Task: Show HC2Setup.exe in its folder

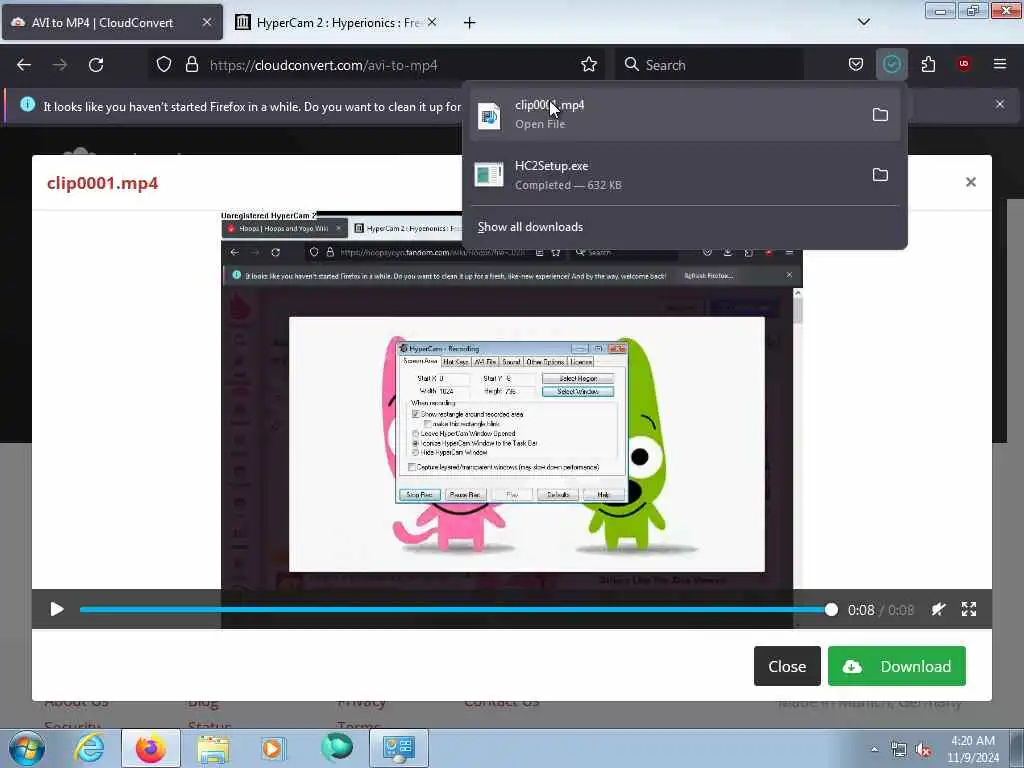Action: (x=880, y=175)
